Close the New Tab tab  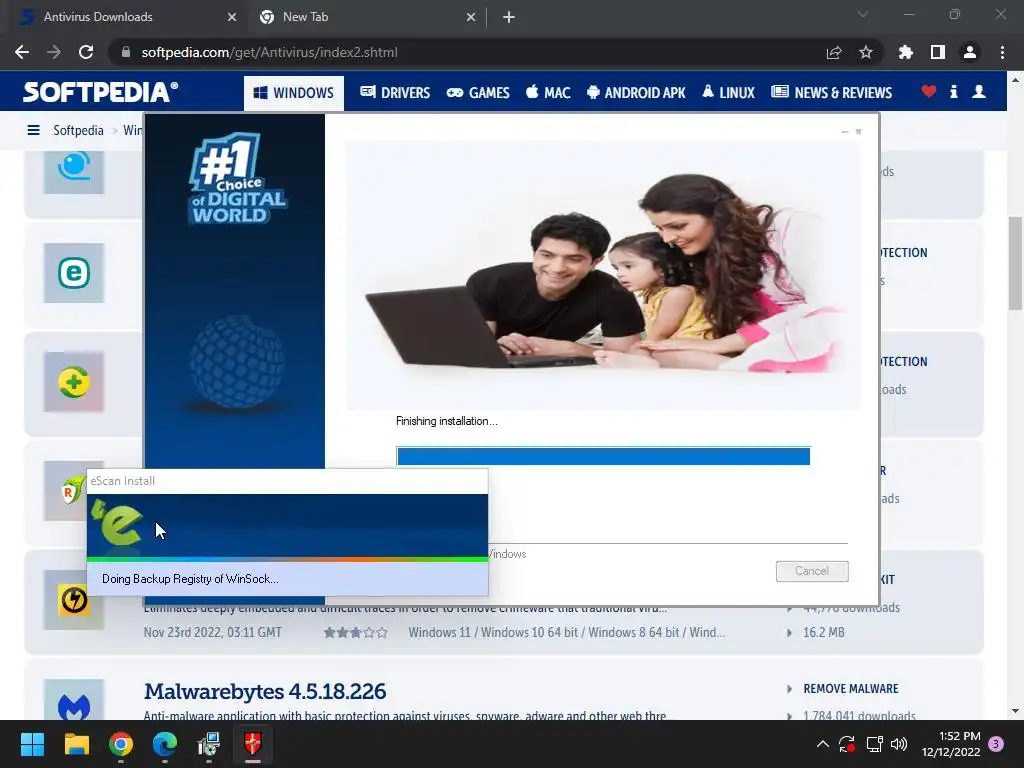[471, 18]
